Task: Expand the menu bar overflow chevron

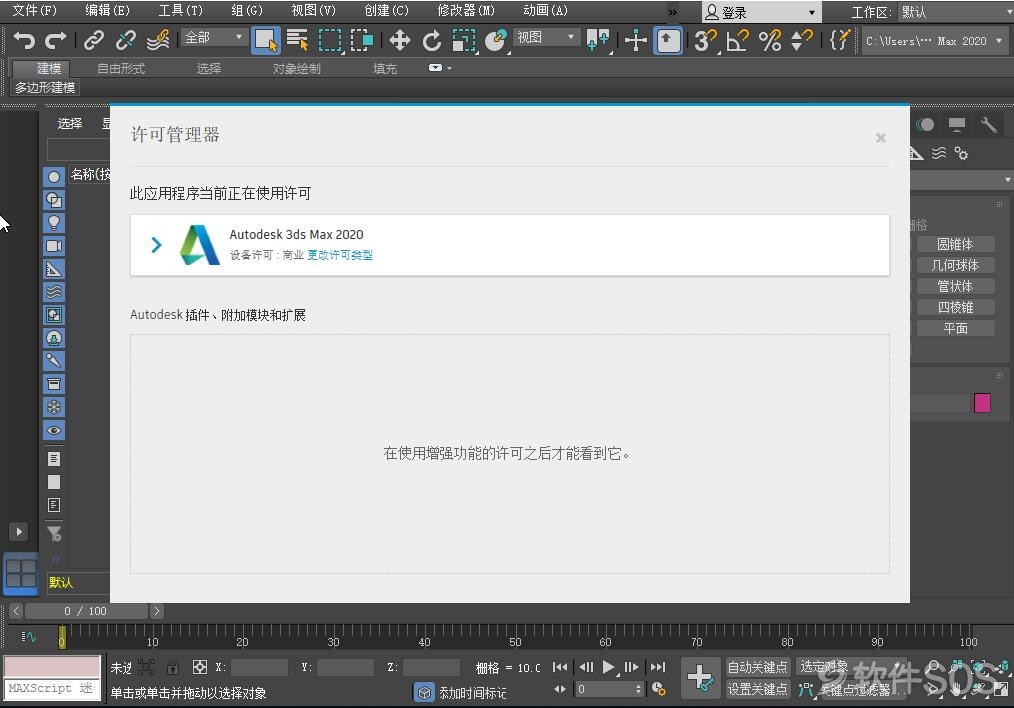Action: pos(673,12)
